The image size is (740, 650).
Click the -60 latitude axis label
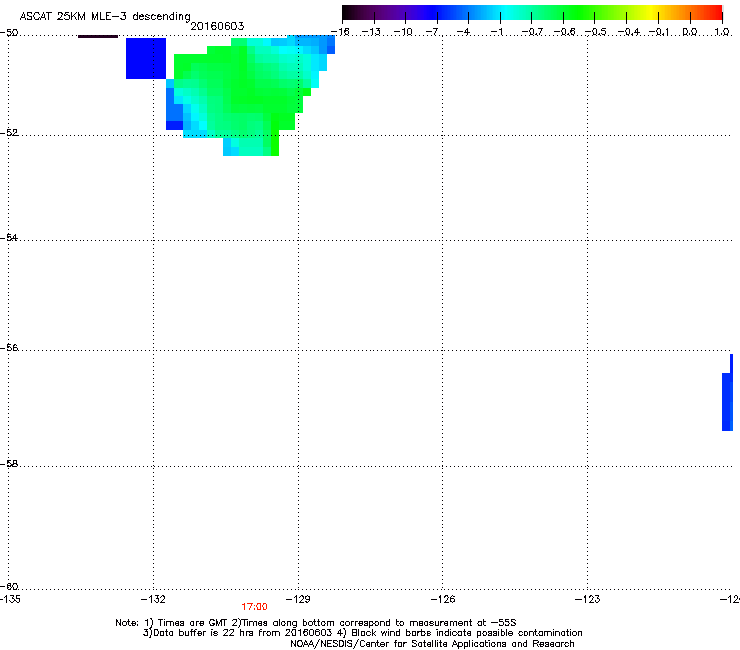pos(9,586)
